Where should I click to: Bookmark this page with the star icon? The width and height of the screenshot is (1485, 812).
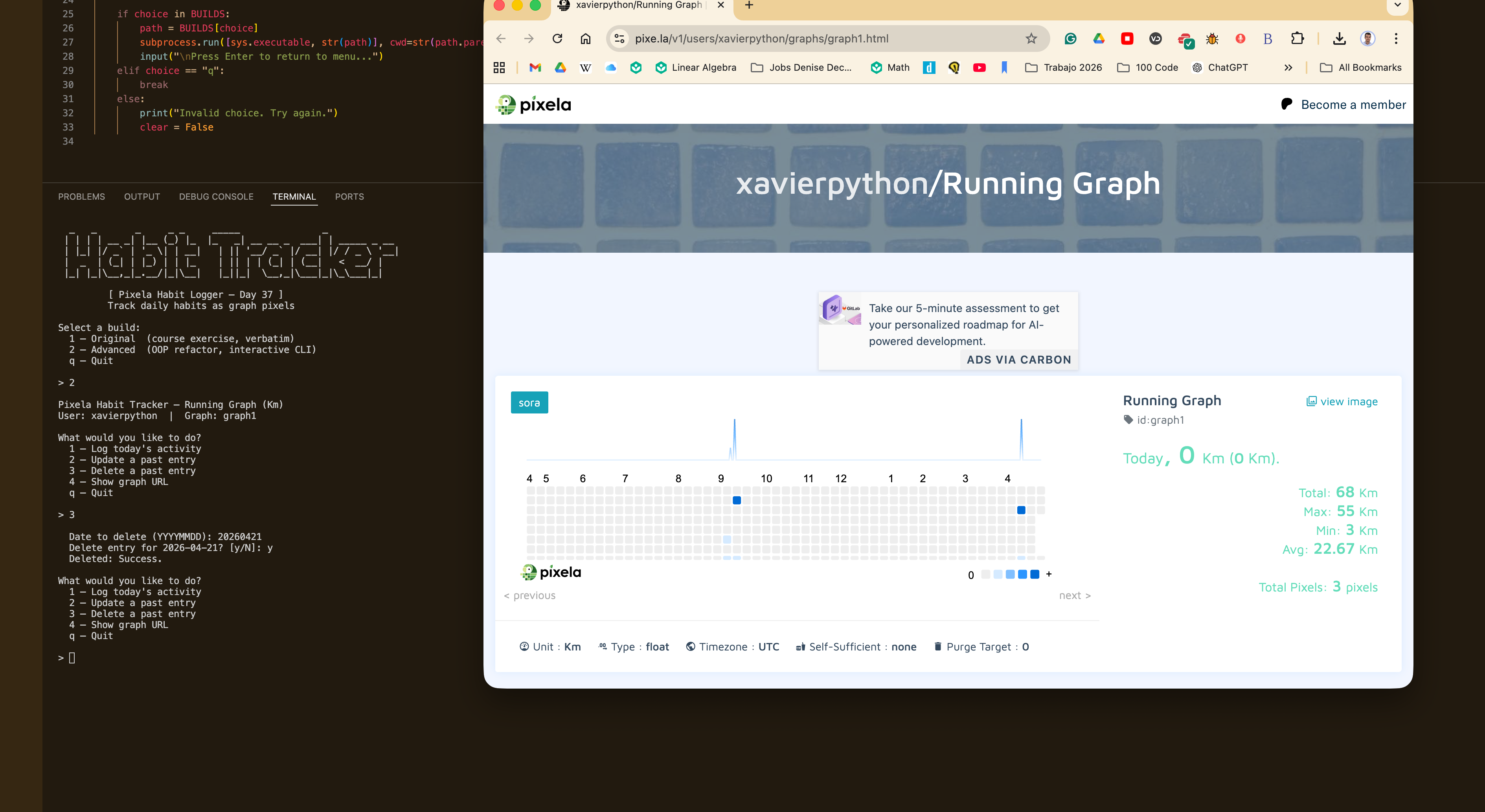(1031, 39)
